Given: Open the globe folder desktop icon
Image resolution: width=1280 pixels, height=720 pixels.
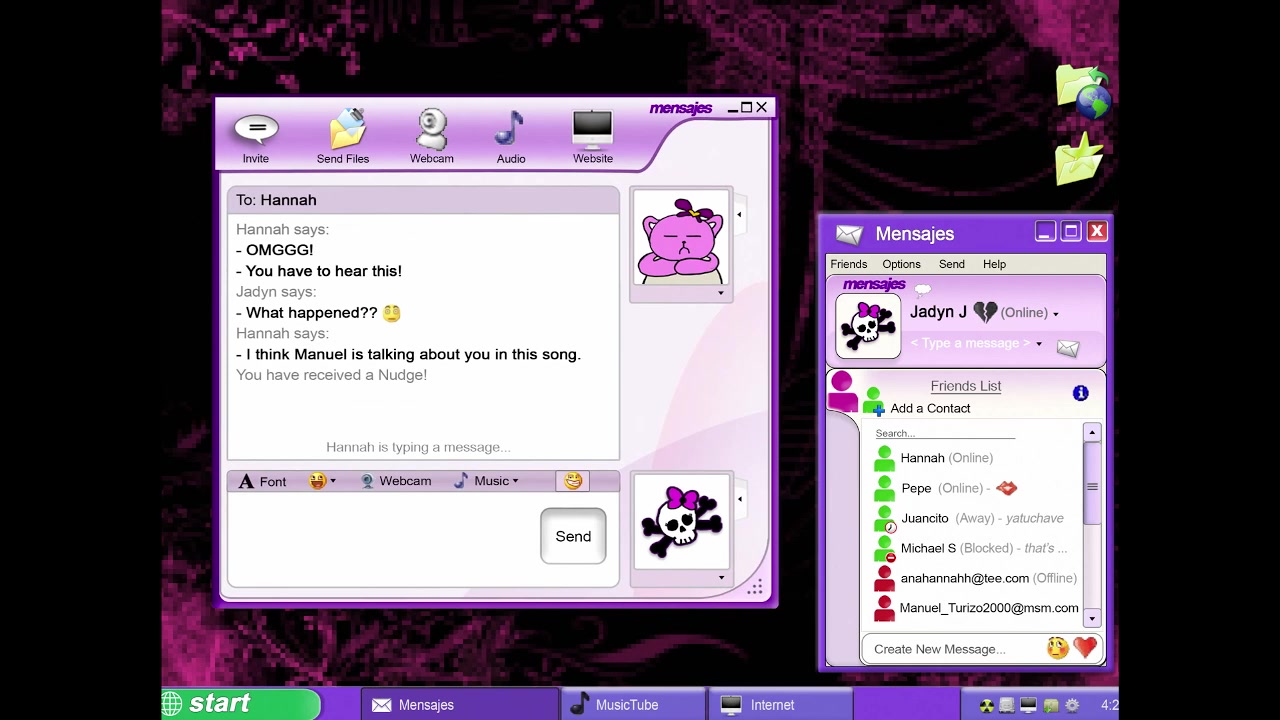Looking at the screenshot, I should (x=1082, y=92).
